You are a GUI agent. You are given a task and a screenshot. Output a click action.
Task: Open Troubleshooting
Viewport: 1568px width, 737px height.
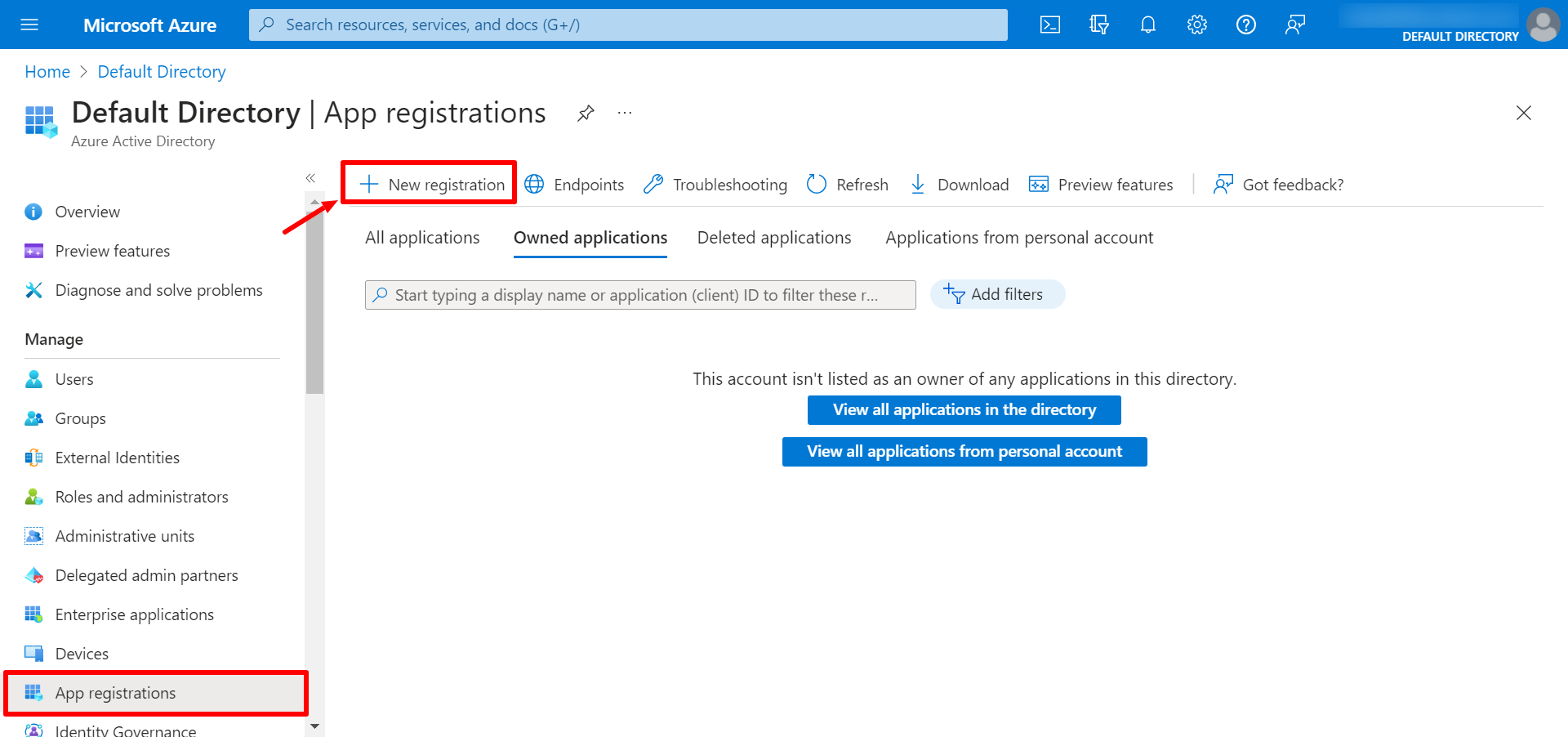point(715,185)
